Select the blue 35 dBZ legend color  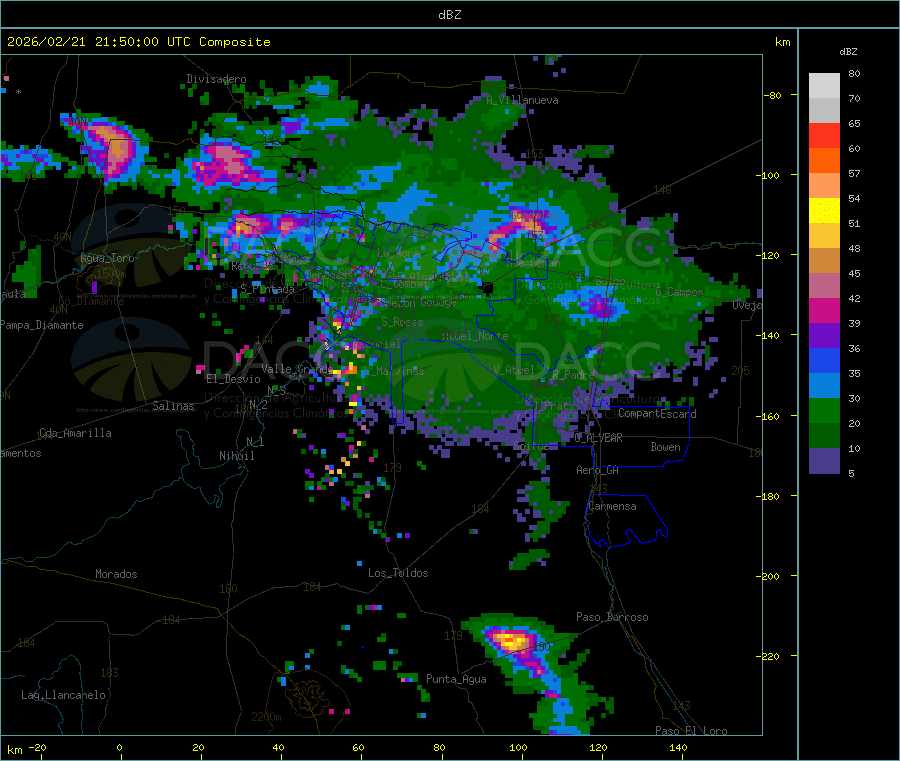[x=824, y=360]
